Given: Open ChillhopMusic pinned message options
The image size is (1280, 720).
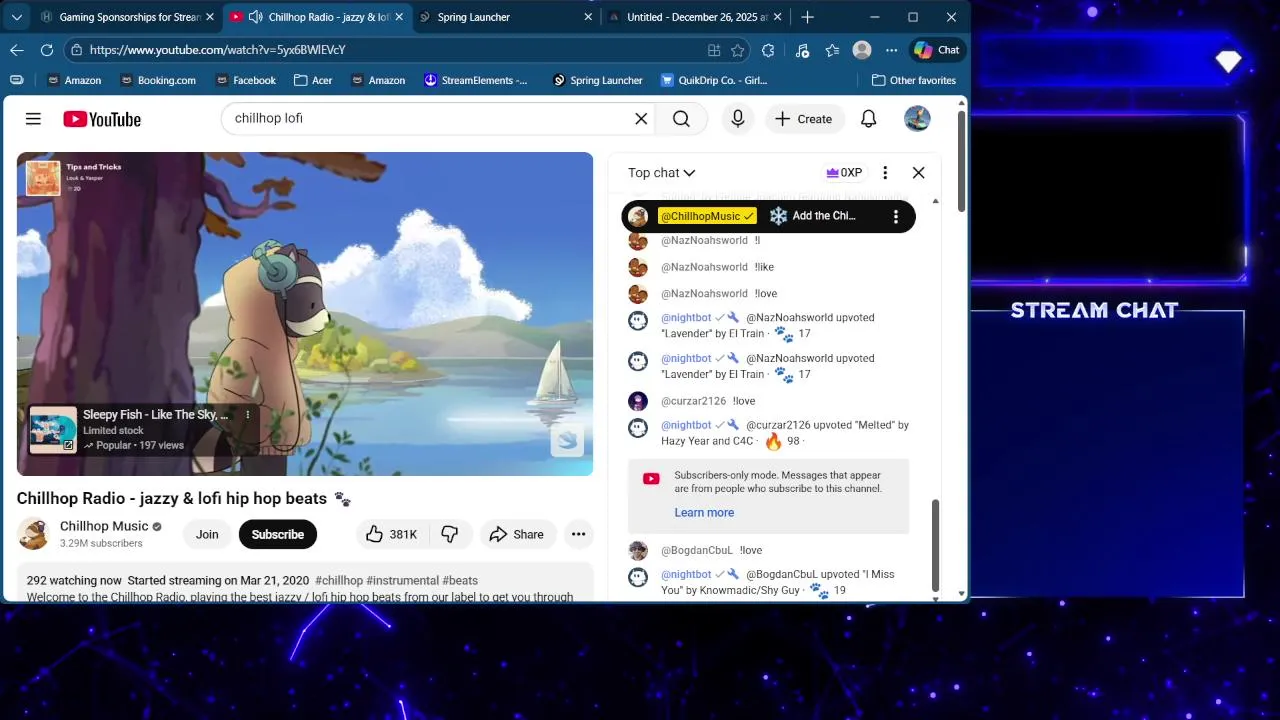Looking at the screenshot, I should (x=896, y=216).
